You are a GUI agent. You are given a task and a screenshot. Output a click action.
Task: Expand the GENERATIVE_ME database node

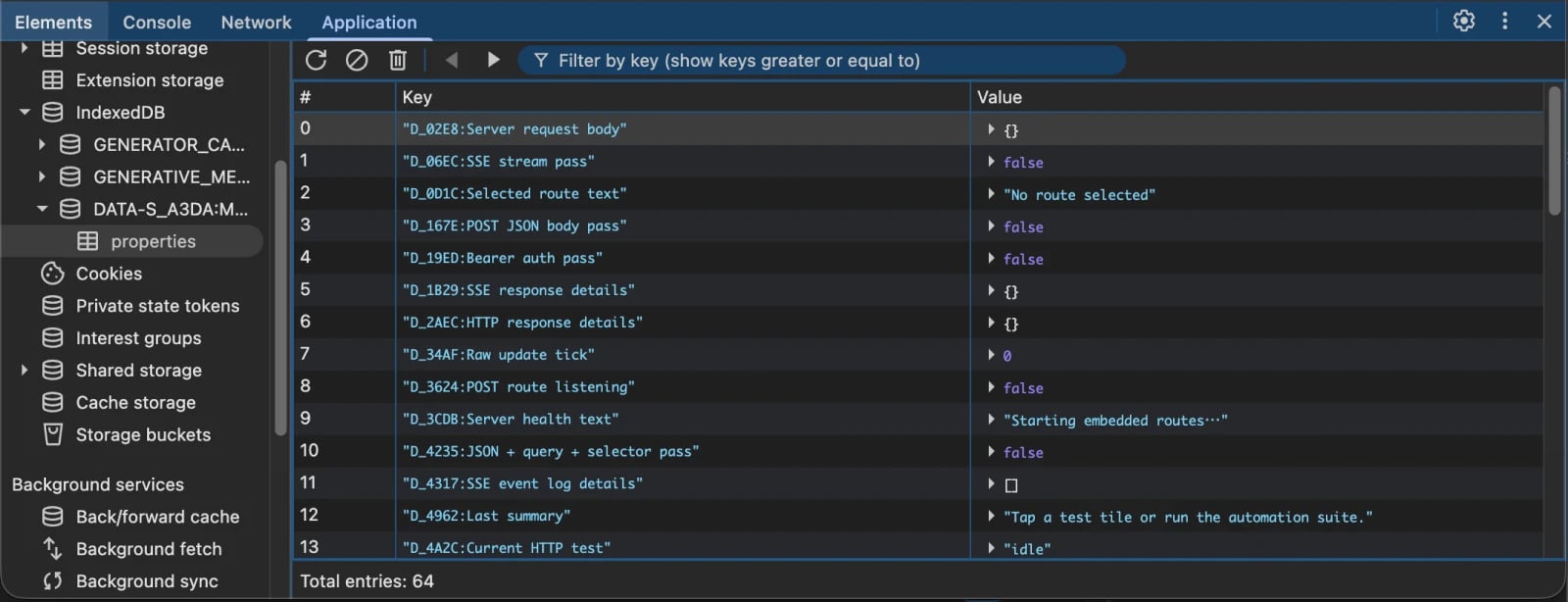(x=42, y=176)
